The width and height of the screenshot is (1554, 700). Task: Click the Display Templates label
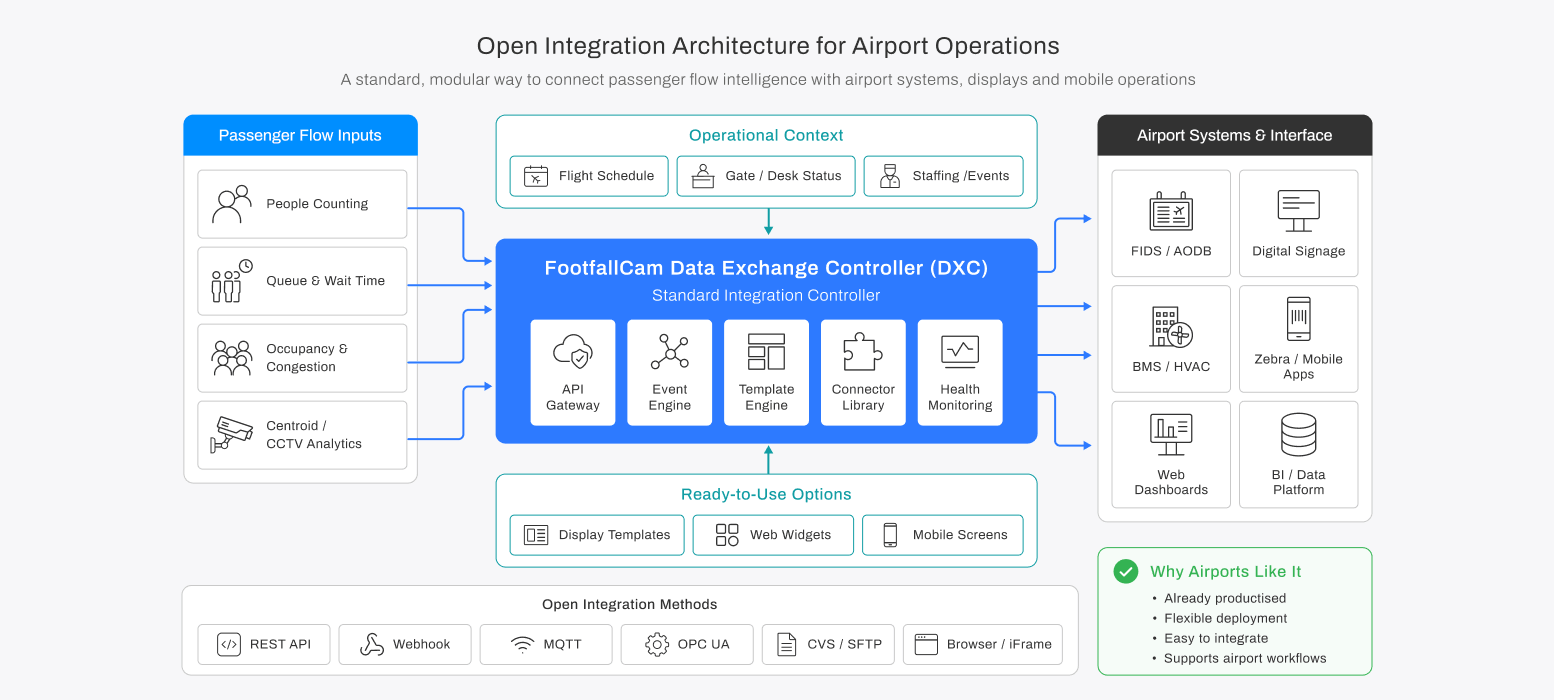point(615,535)
